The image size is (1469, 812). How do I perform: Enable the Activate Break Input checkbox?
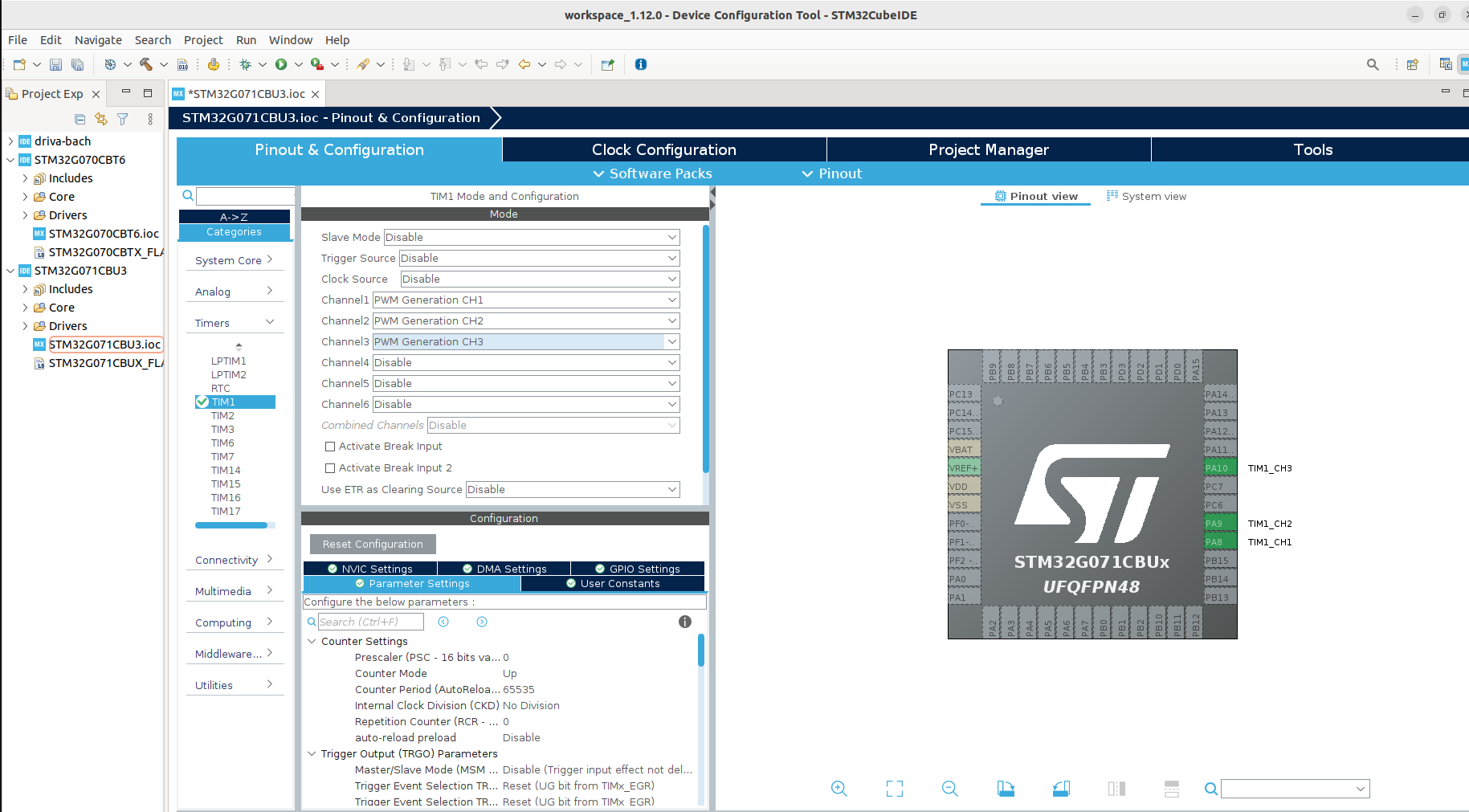coord(329,447)
